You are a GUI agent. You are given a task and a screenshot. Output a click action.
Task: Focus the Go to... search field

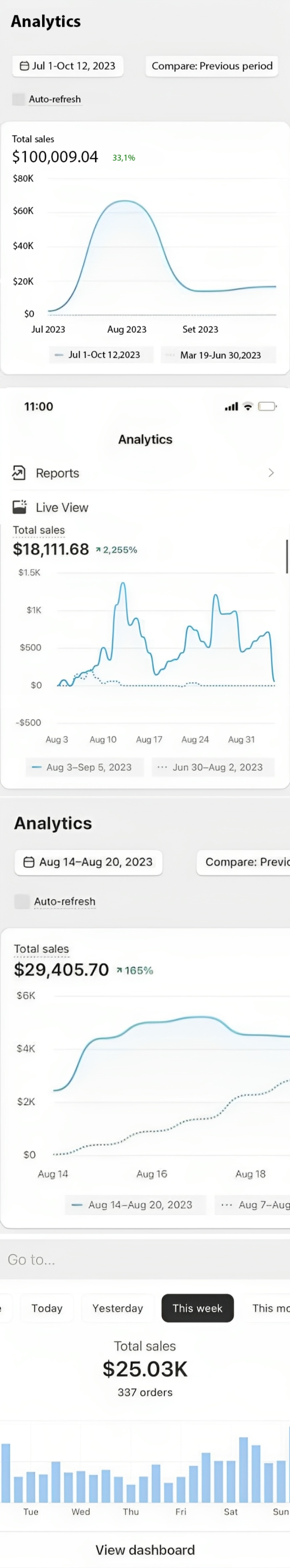(145, 1260)
